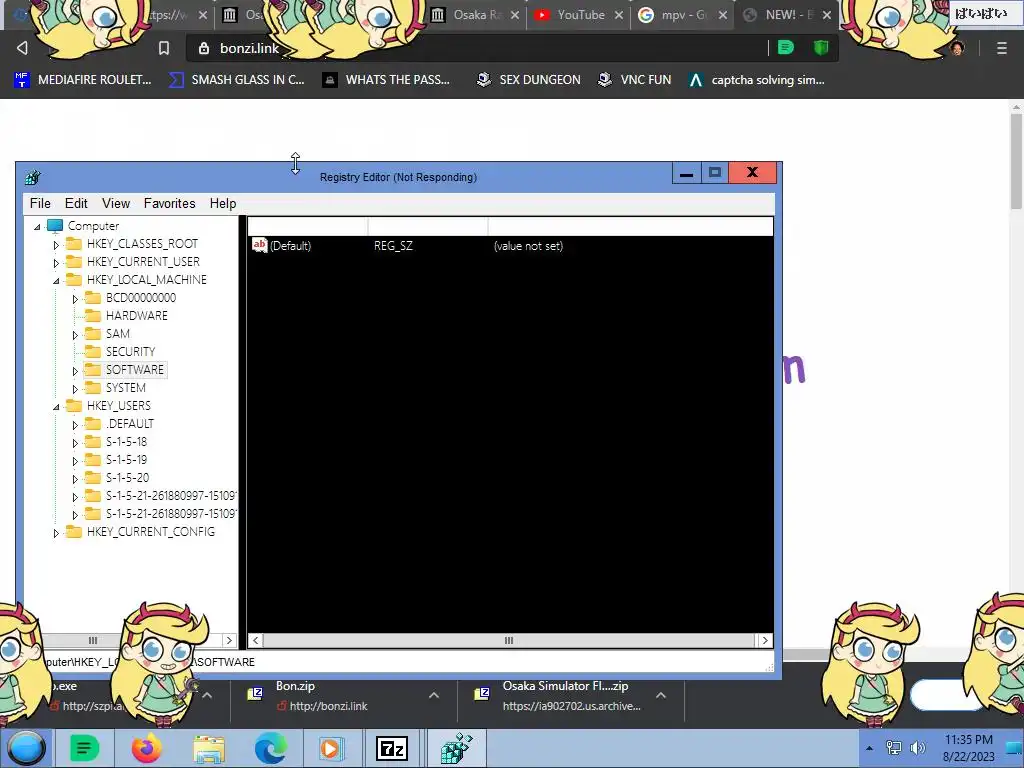This screenshot has width=1024, height=768.
Task: Click the REG_SZ type cell
Action: point(393,246)
